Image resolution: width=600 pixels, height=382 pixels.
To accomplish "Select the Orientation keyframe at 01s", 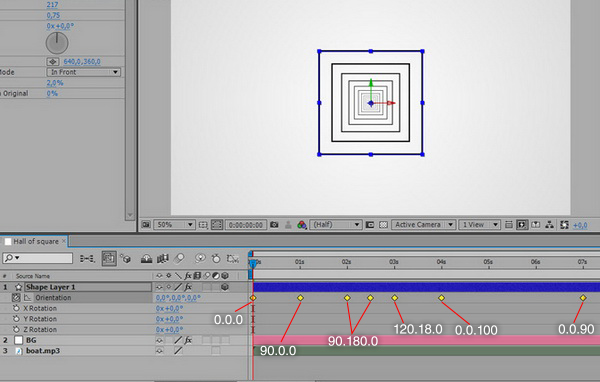I will coord(300,298).
